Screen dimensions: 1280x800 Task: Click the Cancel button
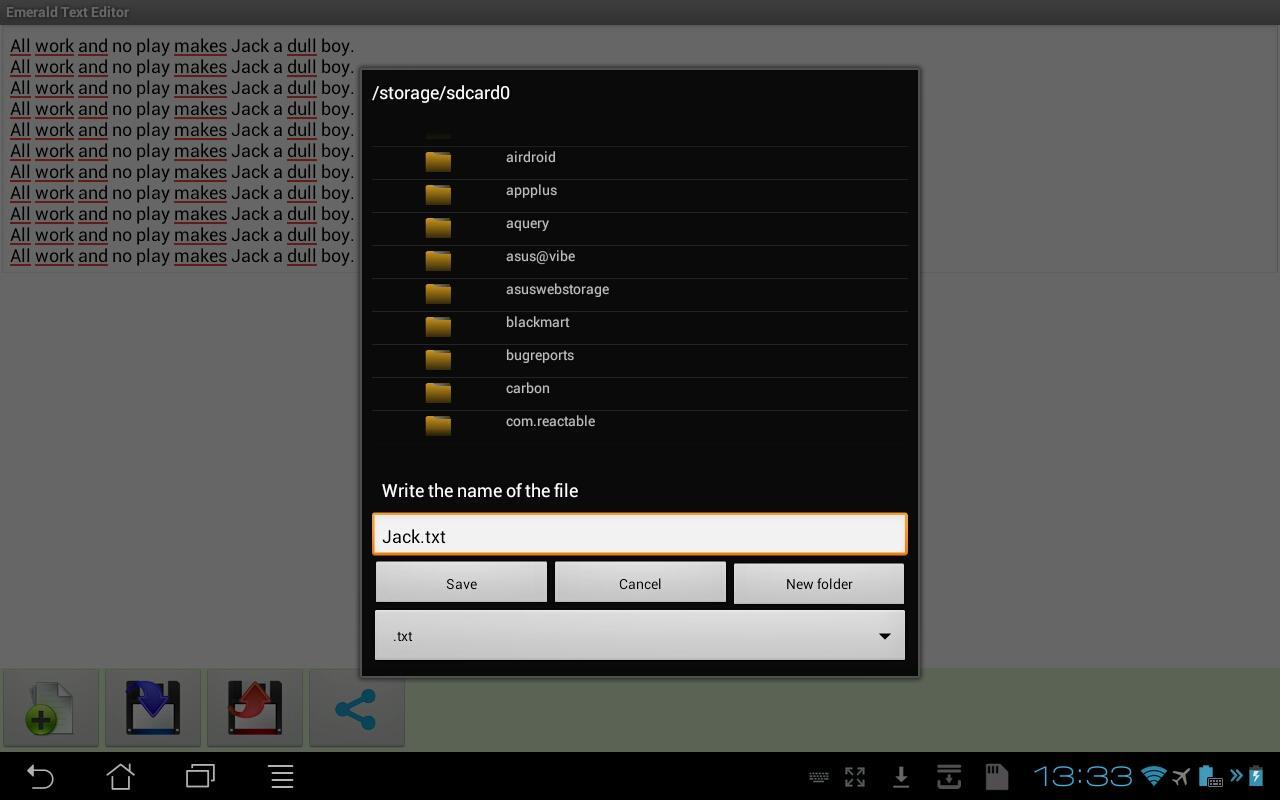pyautogui.click(x=640, y=583)
